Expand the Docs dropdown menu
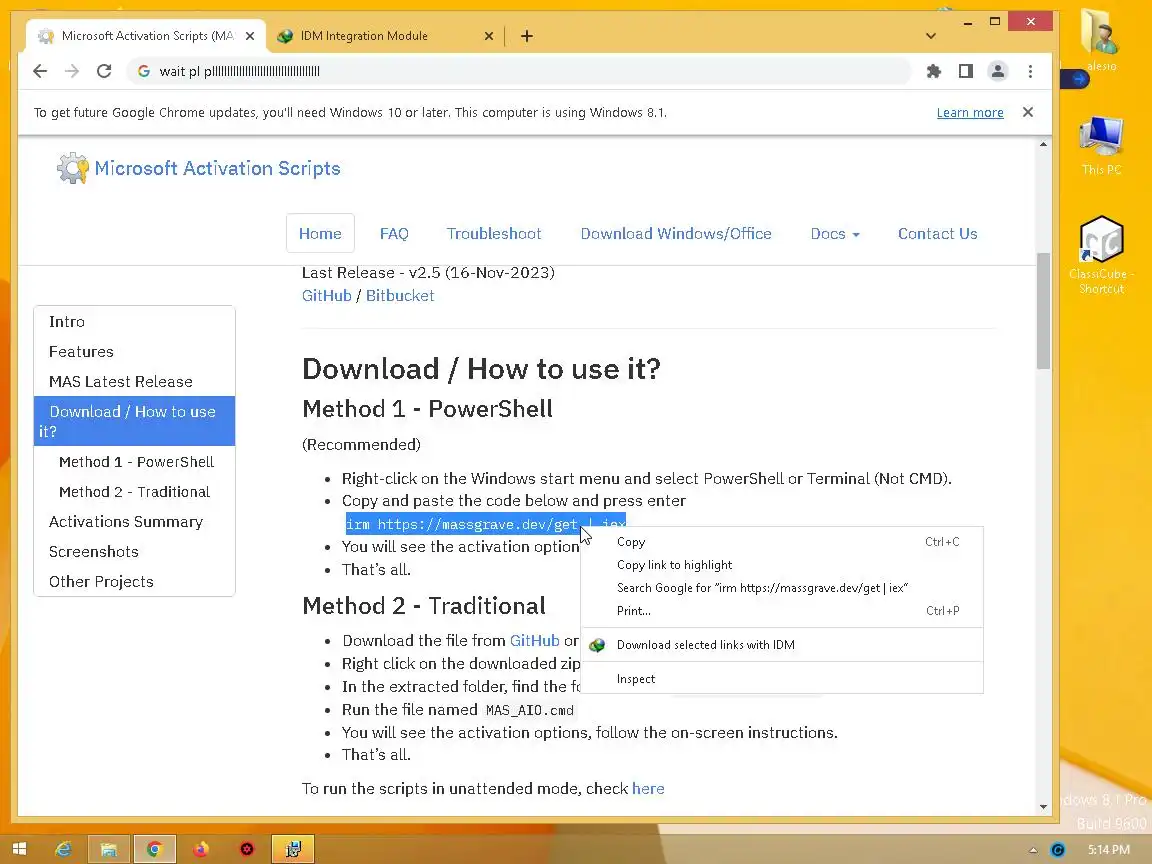This screenshot has height=864, width=1152. tap(835, 234)
